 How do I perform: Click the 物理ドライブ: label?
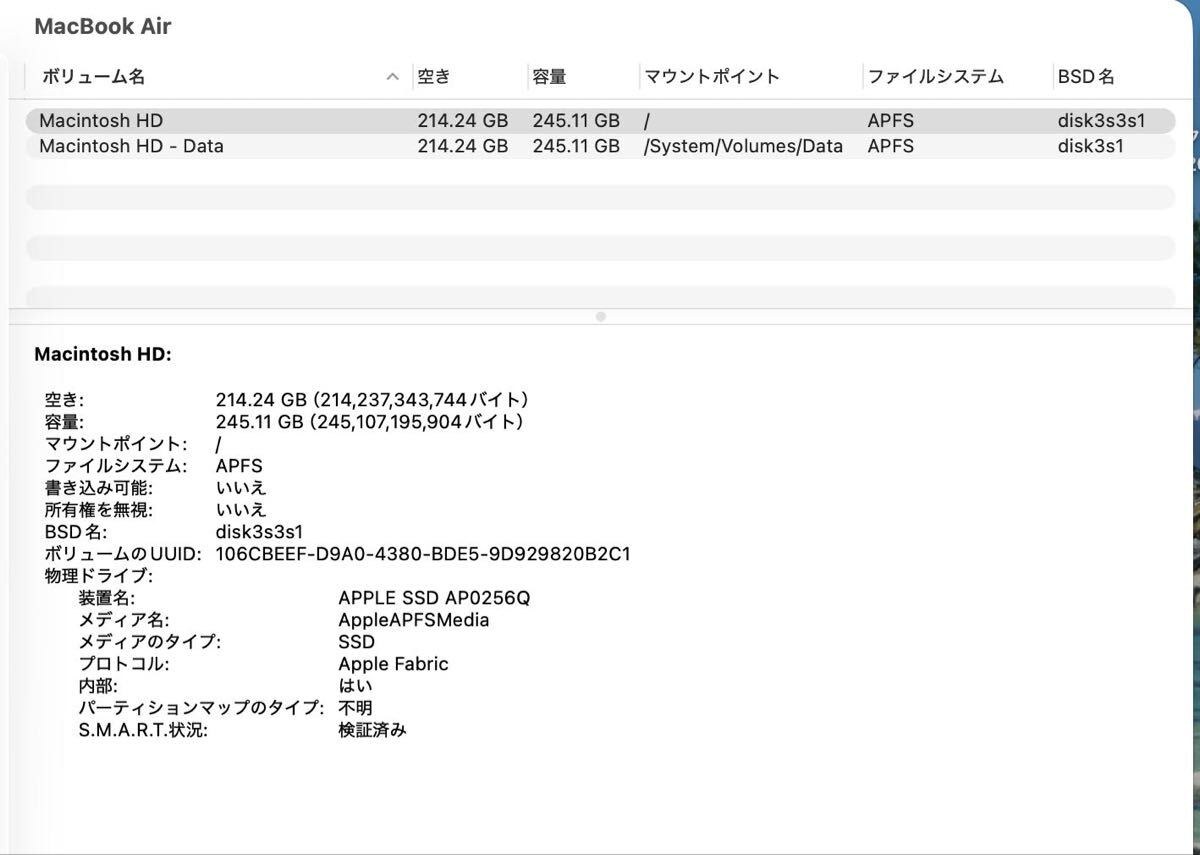(x=98, y=576)
